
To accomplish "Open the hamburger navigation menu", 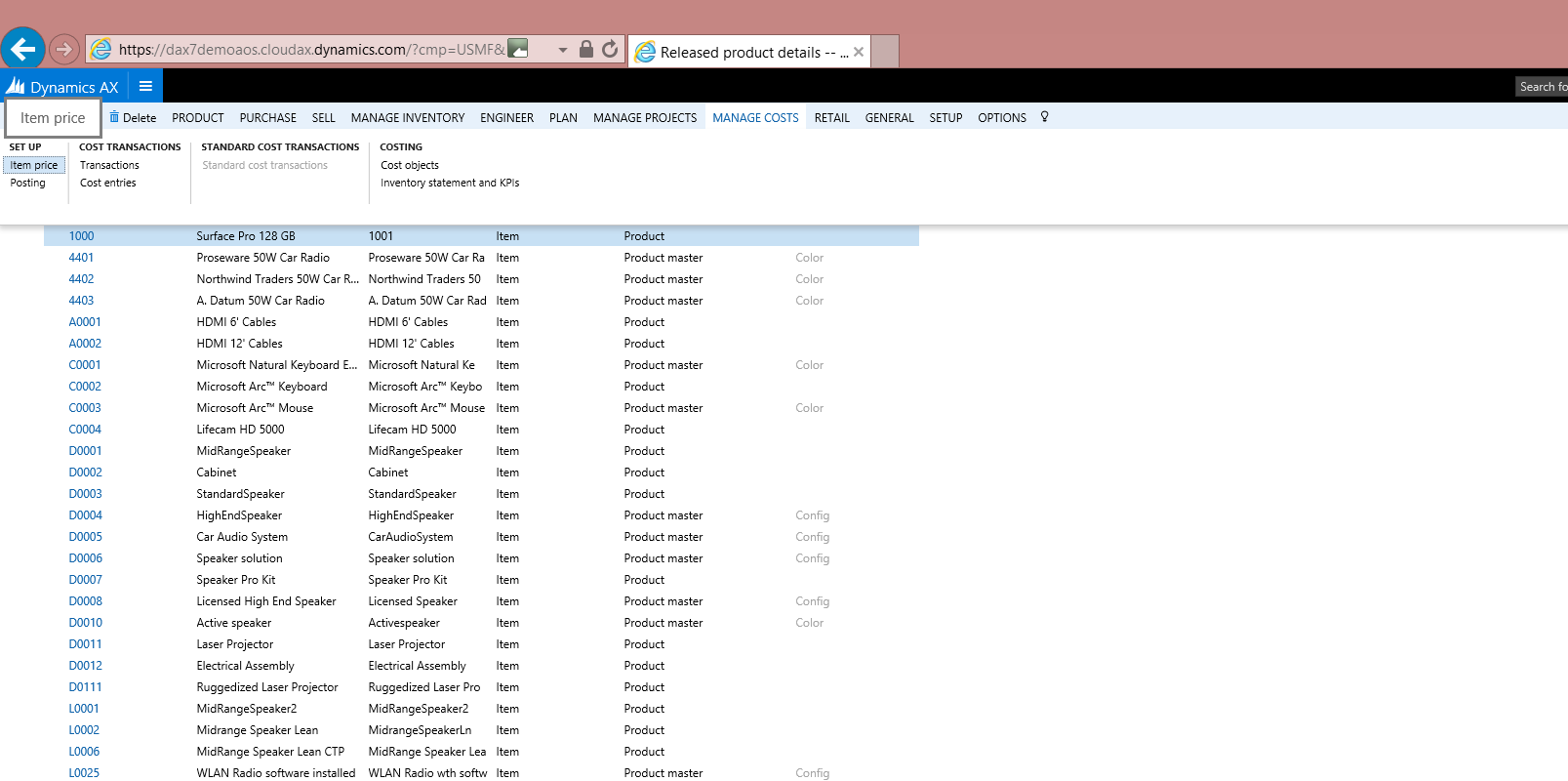I will 145,86.
